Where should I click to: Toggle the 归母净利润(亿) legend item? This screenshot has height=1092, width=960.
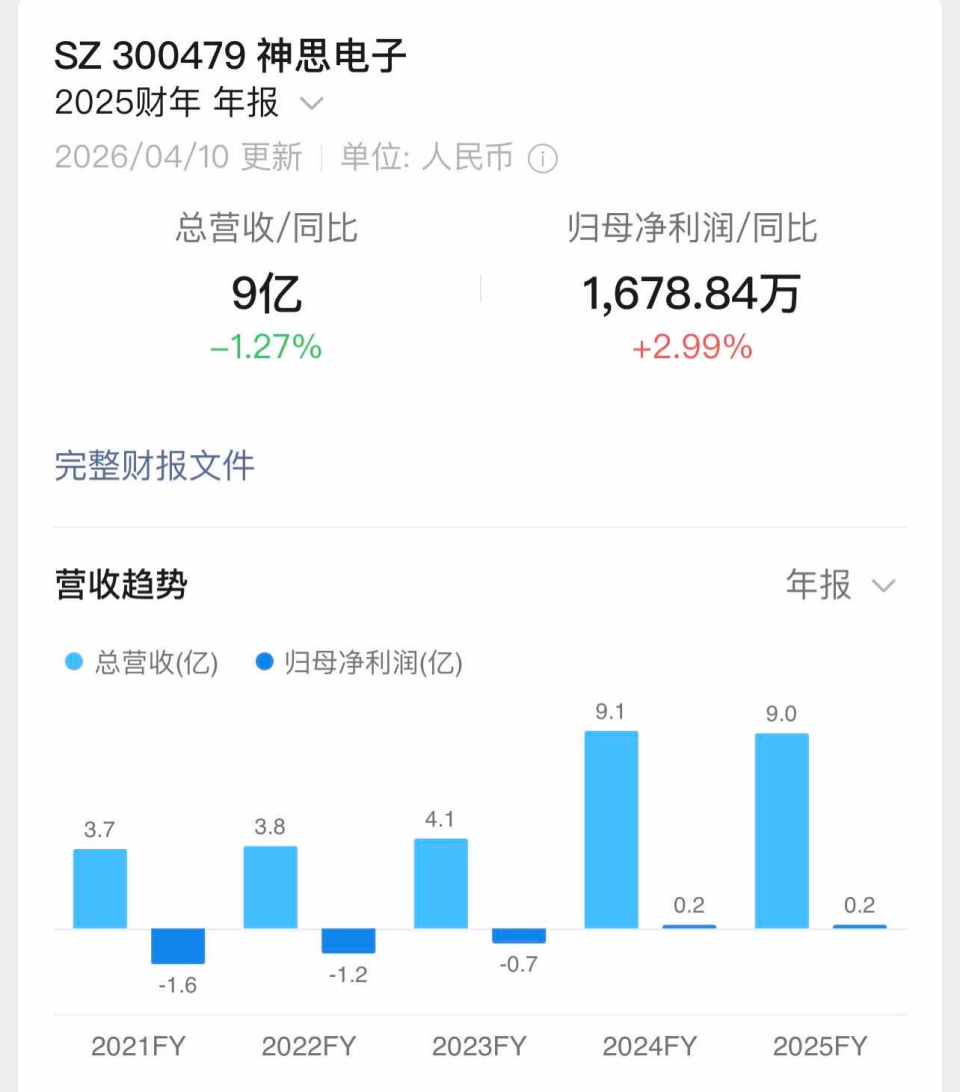click(359, 662)
